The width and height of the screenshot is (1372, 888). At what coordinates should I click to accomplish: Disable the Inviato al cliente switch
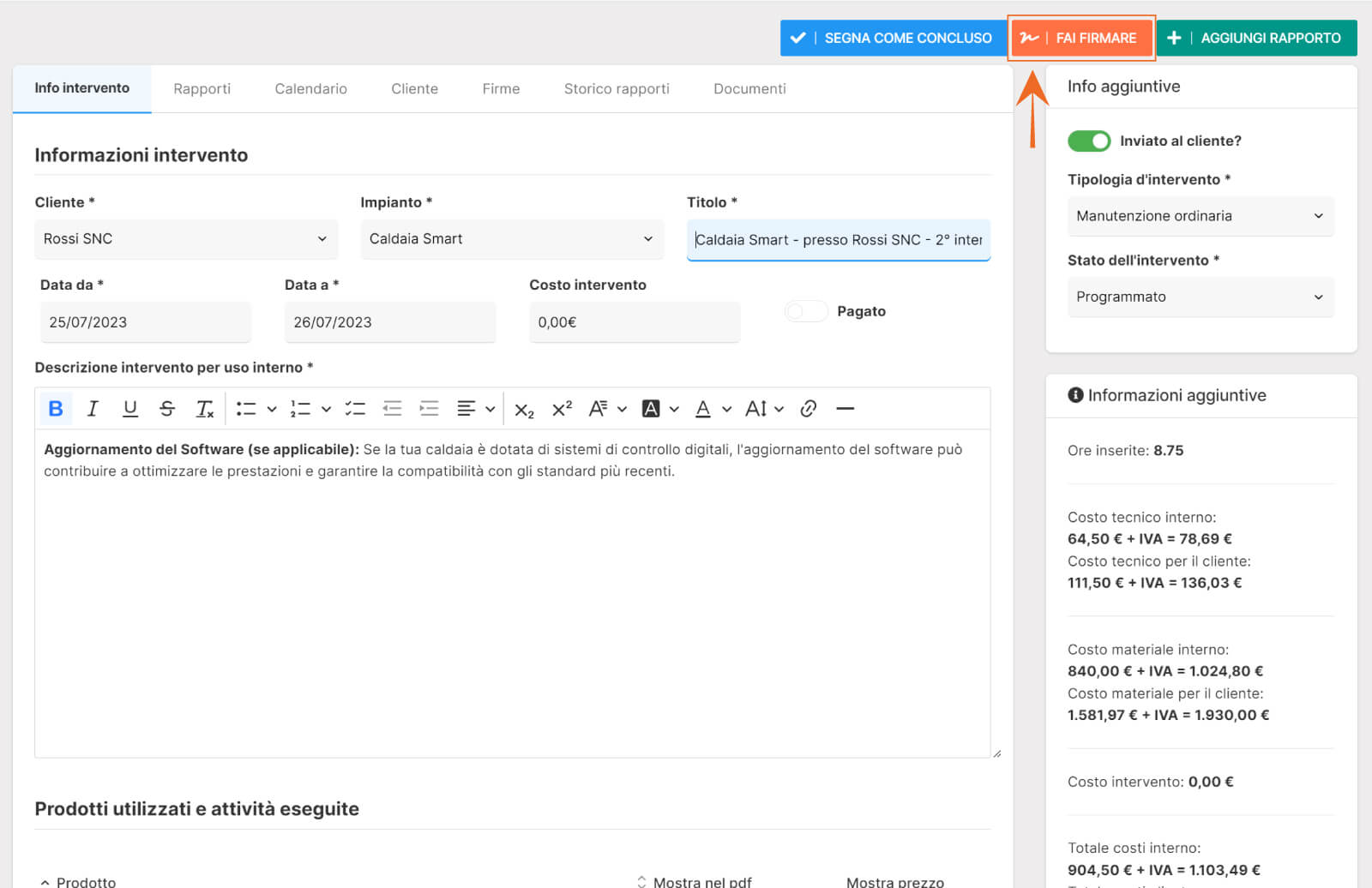click(1088, 141)
